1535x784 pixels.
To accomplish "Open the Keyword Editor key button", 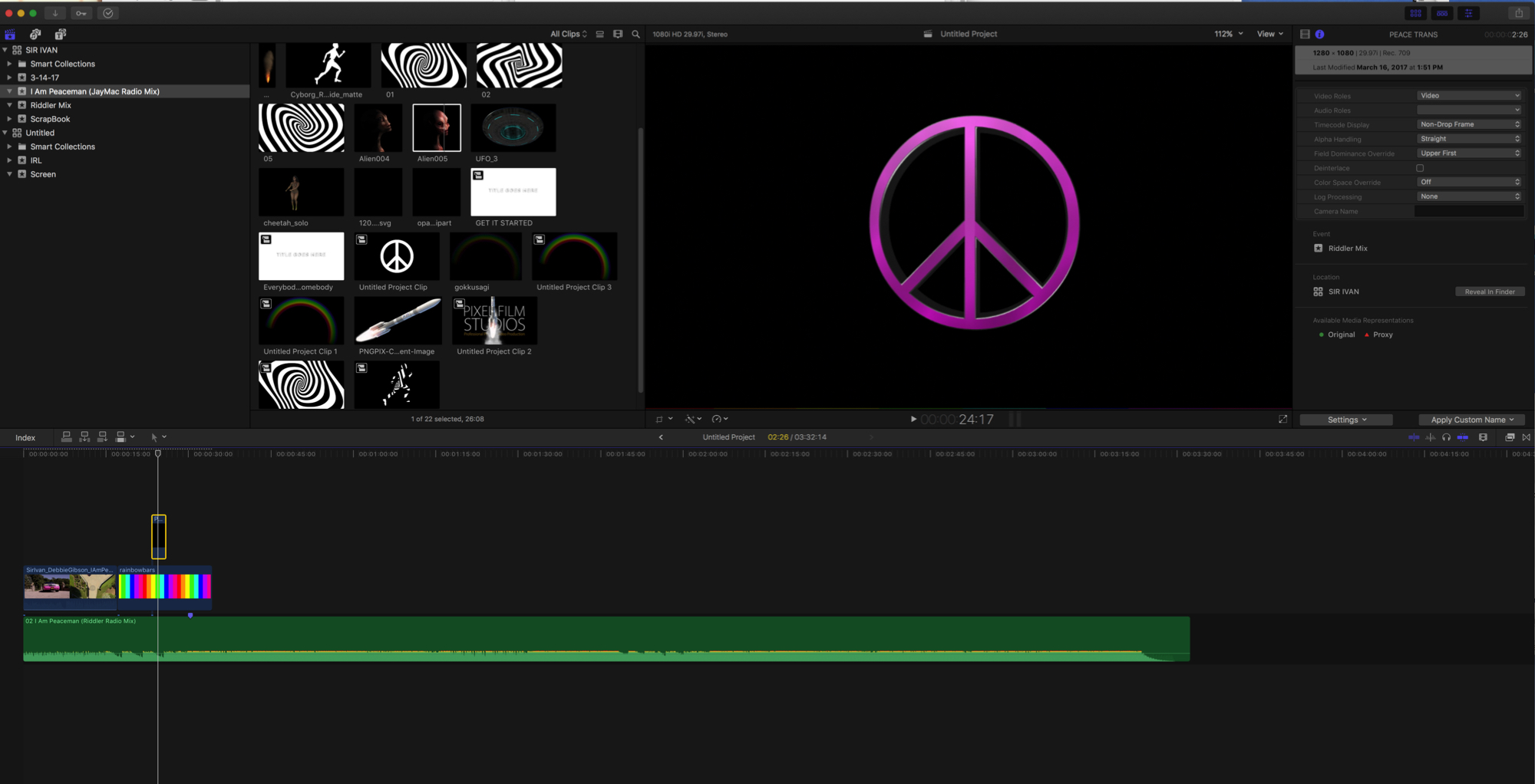I will (81, 13).
